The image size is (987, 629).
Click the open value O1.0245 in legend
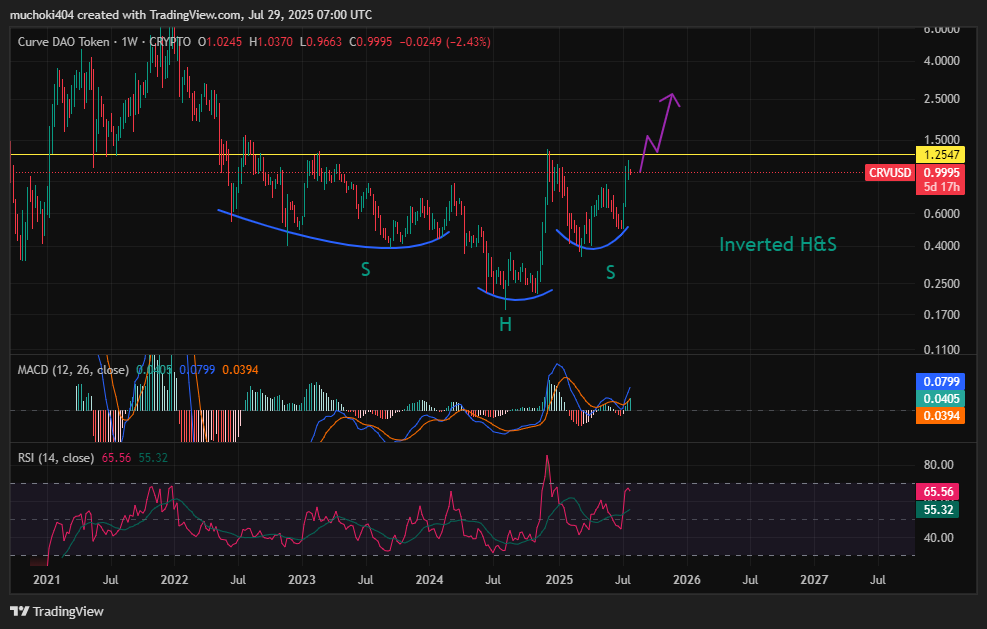pyautogui.click(x=220, y=42)
